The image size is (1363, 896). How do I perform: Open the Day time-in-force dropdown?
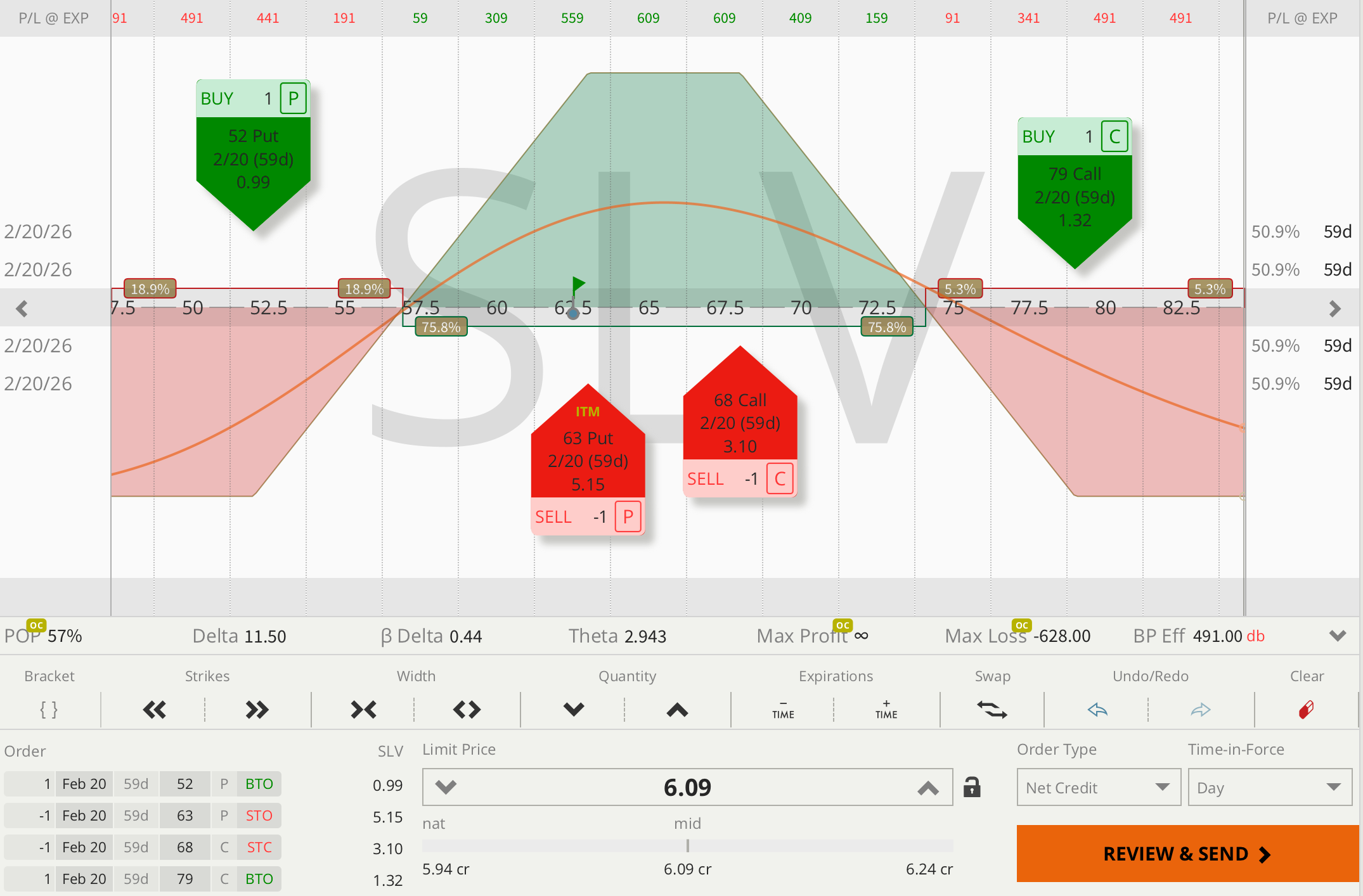[x=1269, y=788]
